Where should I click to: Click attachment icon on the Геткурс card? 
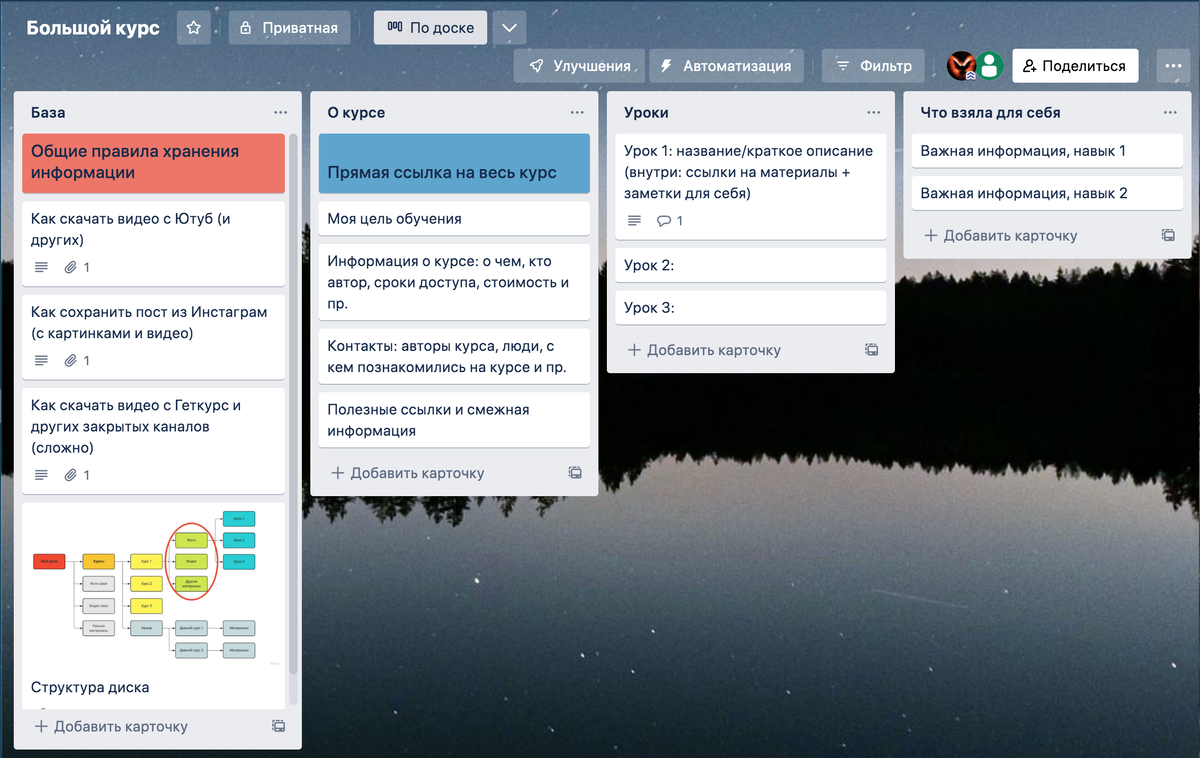pyautogui.click(x=70, y=475)
